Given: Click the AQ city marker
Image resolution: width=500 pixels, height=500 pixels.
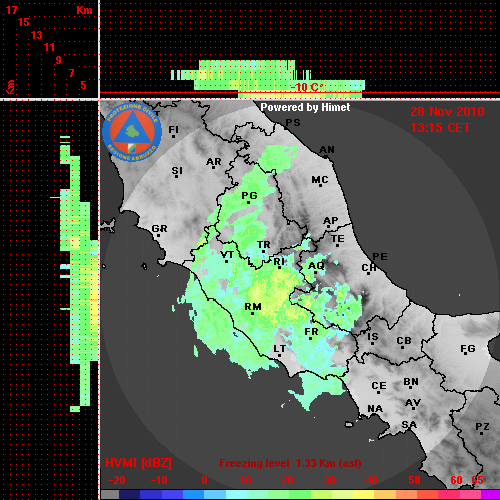Looking at the screenshot, I should [x=316, y=267].
